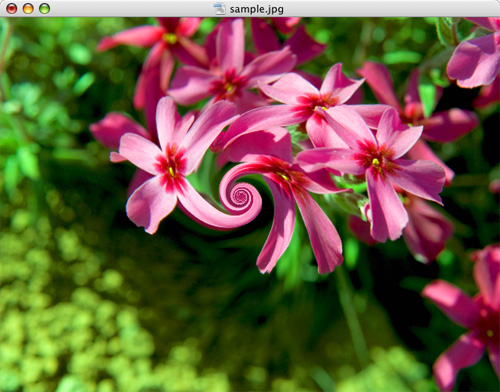Close the sample.jpg window
500x392 pixels.
(x=12, y=9)
